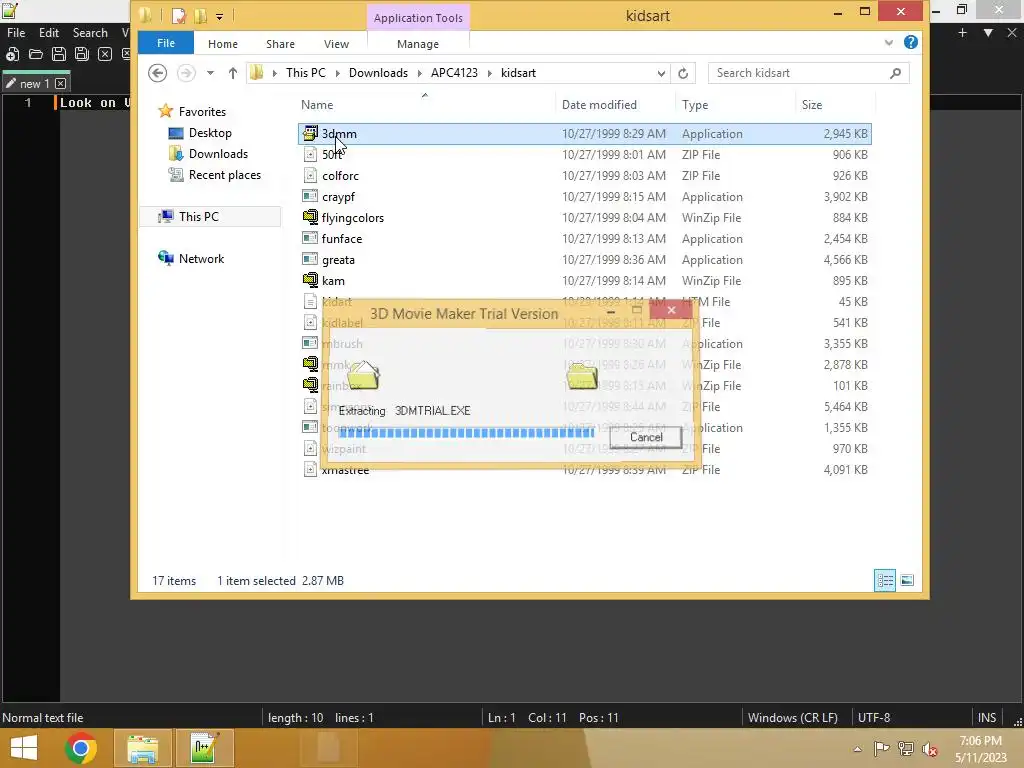Click Notepad++ New file icon

[x=12, y=54]
